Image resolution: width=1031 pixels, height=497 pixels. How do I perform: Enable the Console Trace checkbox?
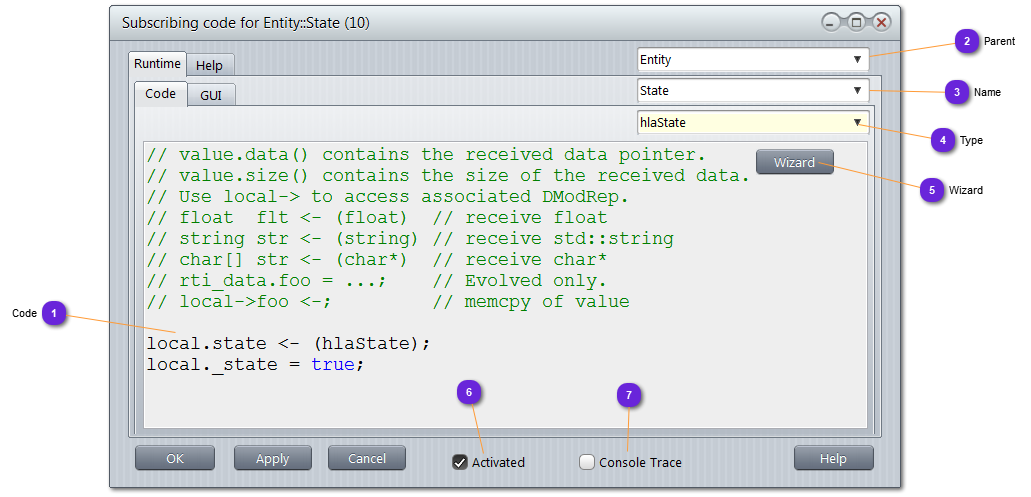pos(587,462)
